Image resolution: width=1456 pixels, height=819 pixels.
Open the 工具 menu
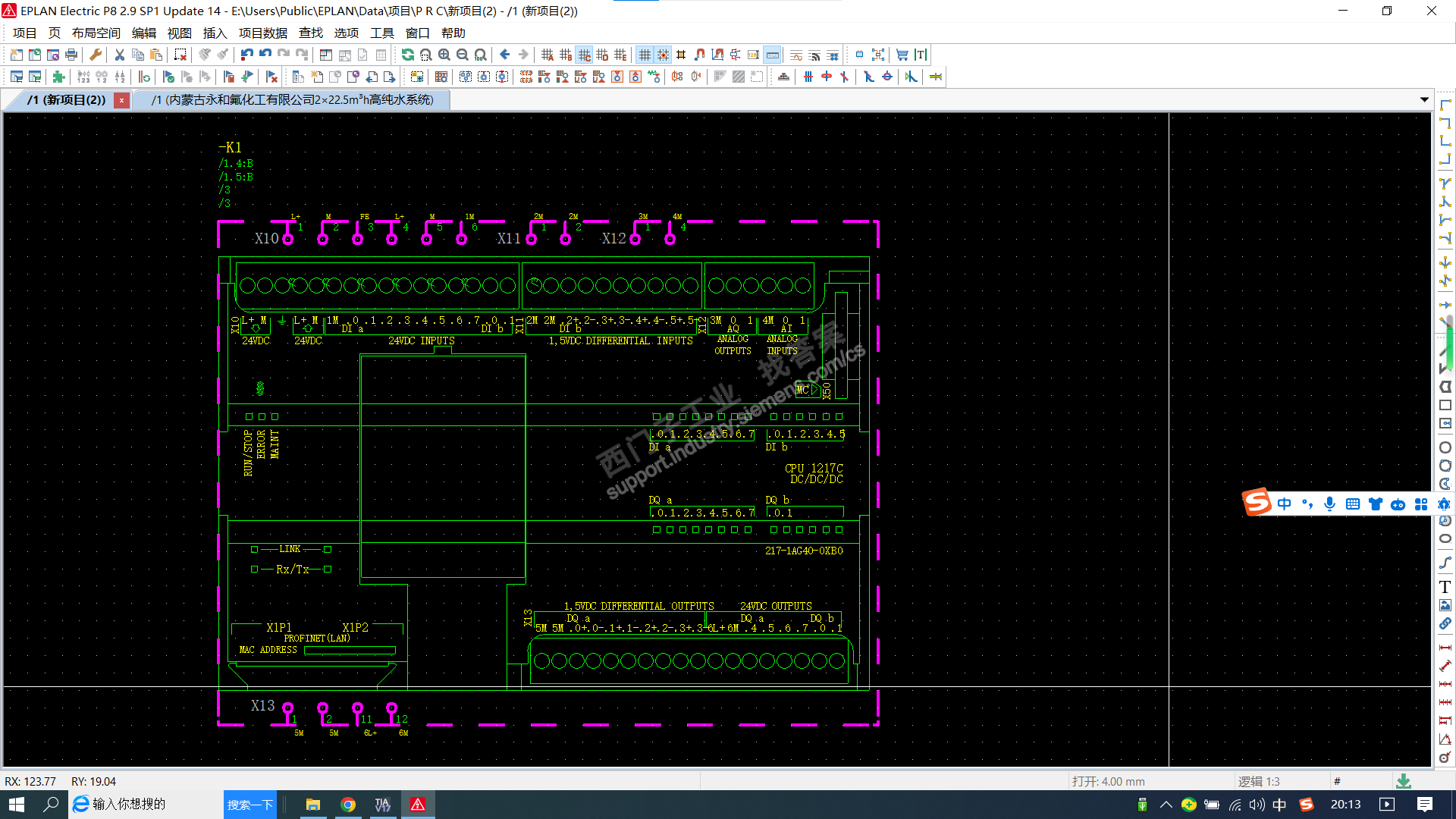point(381,33)
